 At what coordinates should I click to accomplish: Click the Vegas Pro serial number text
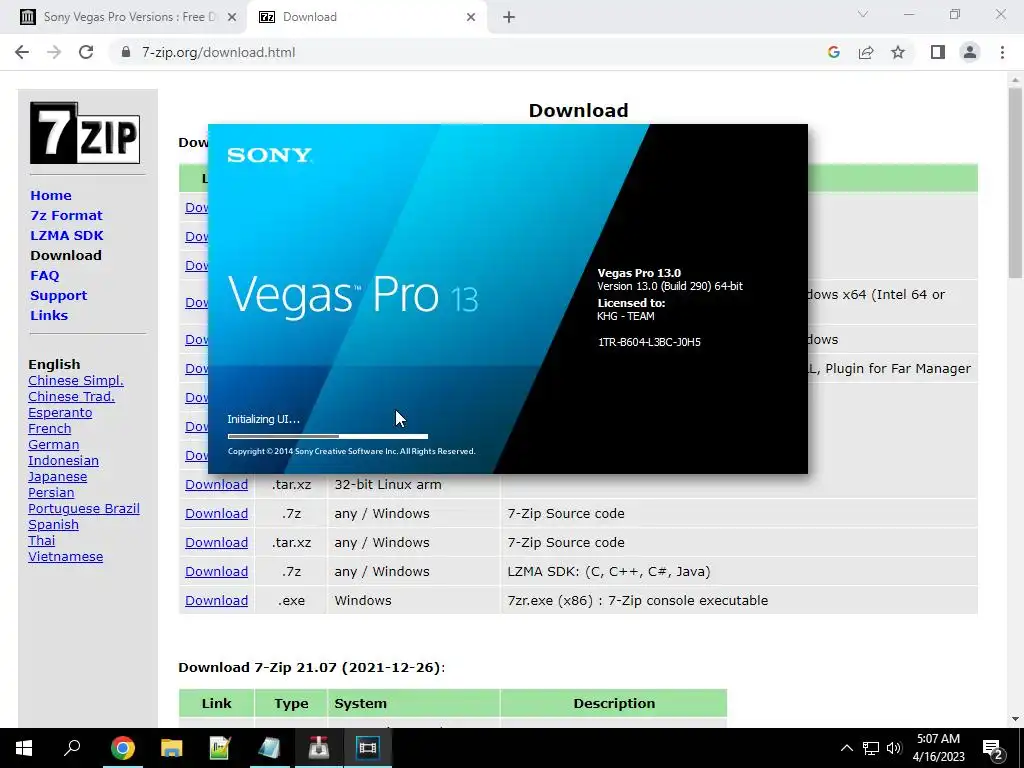click(x=649, y=342)
